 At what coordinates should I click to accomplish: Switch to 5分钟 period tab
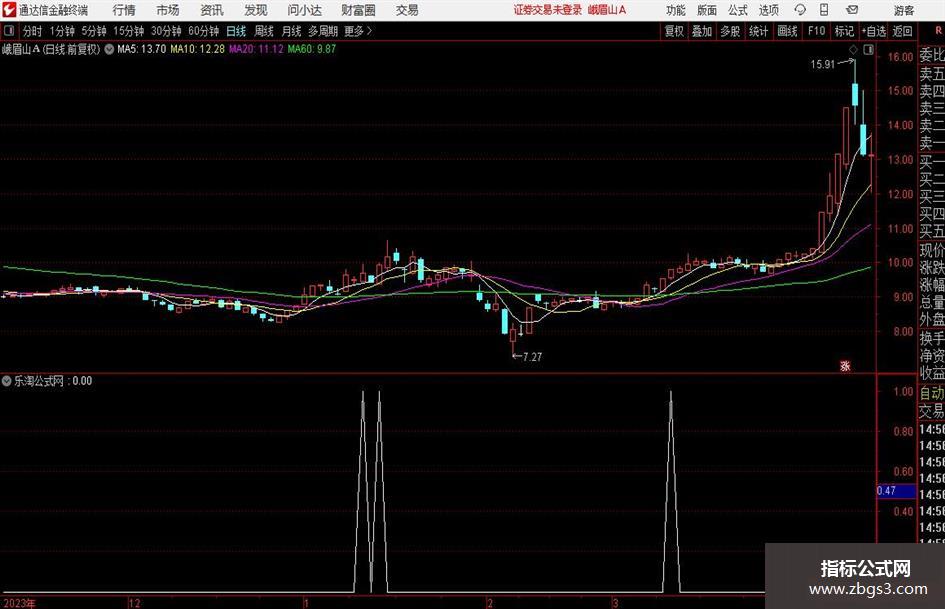94,31
